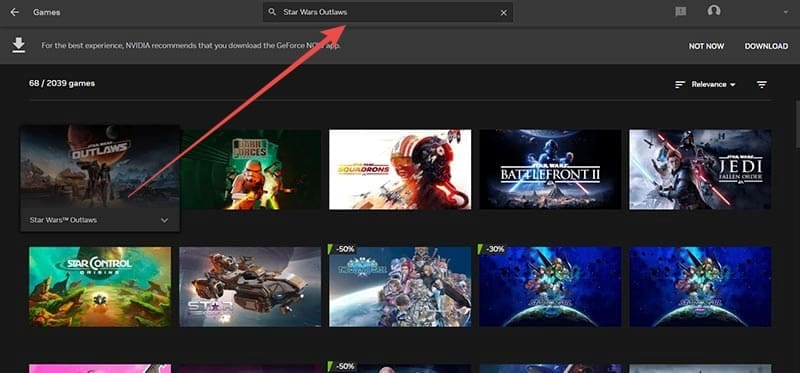
Task: Click the Star Wars™ Outlaws title label
Action: tap(63, 220)
